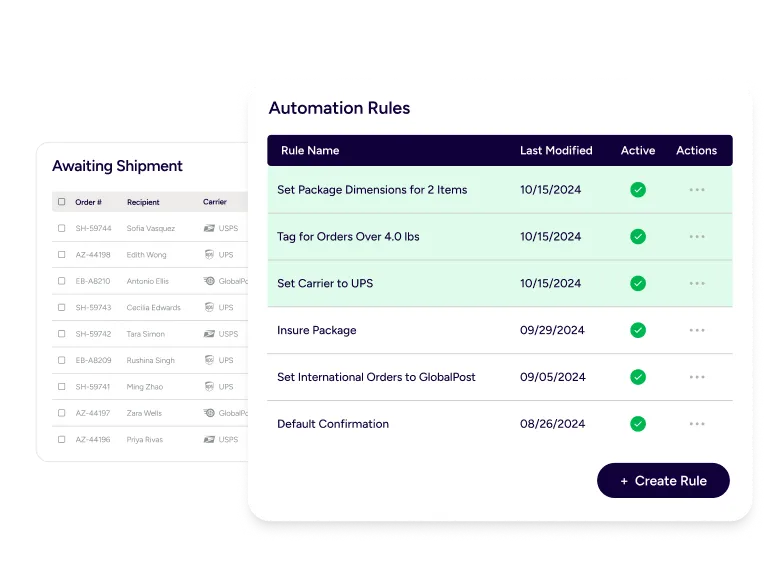The width and height of the screenshot is (779, 584).
Task: Check the select-all orders checkbox in header
Action: [x=62, y=202]
